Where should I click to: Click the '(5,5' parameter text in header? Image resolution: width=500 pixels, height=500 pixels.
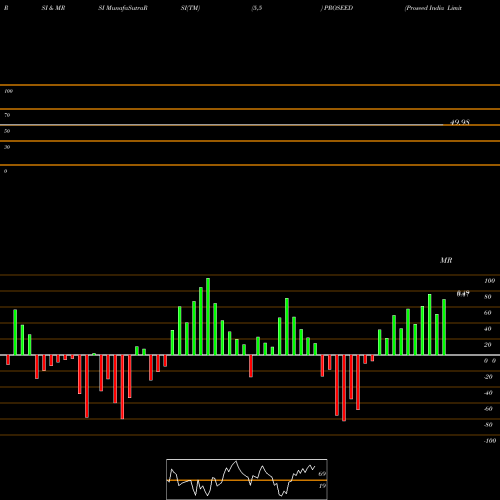[x=257, y=8]
